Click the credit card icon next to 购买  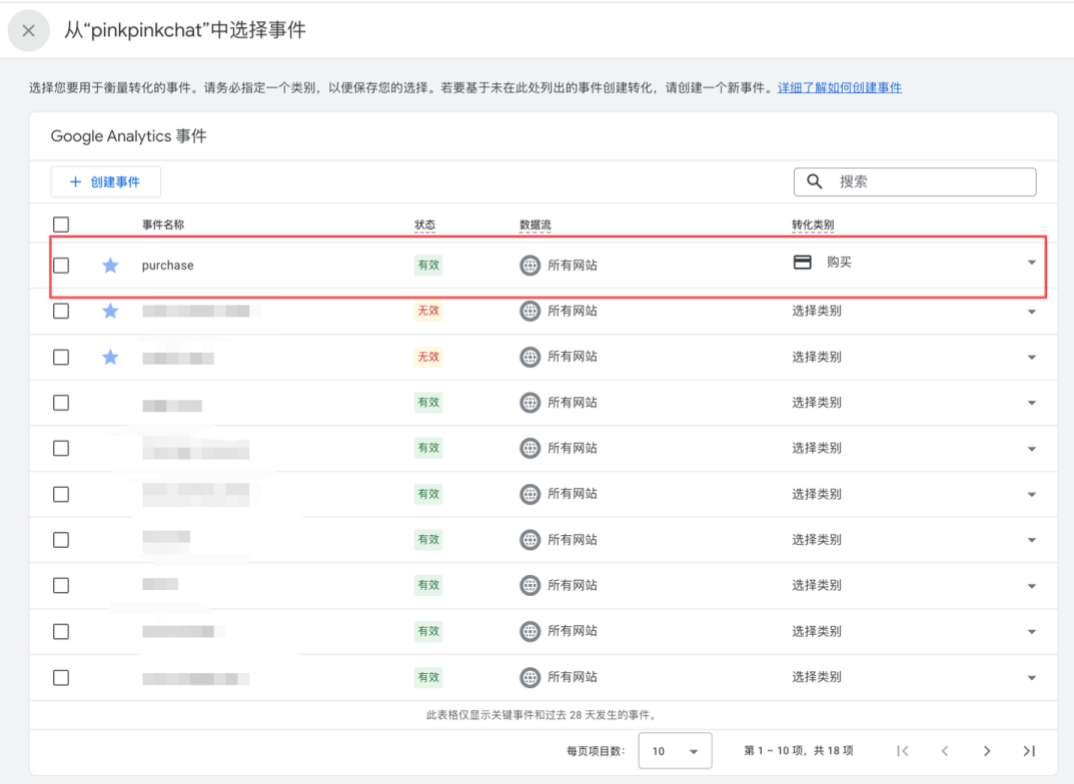point(803,263)
